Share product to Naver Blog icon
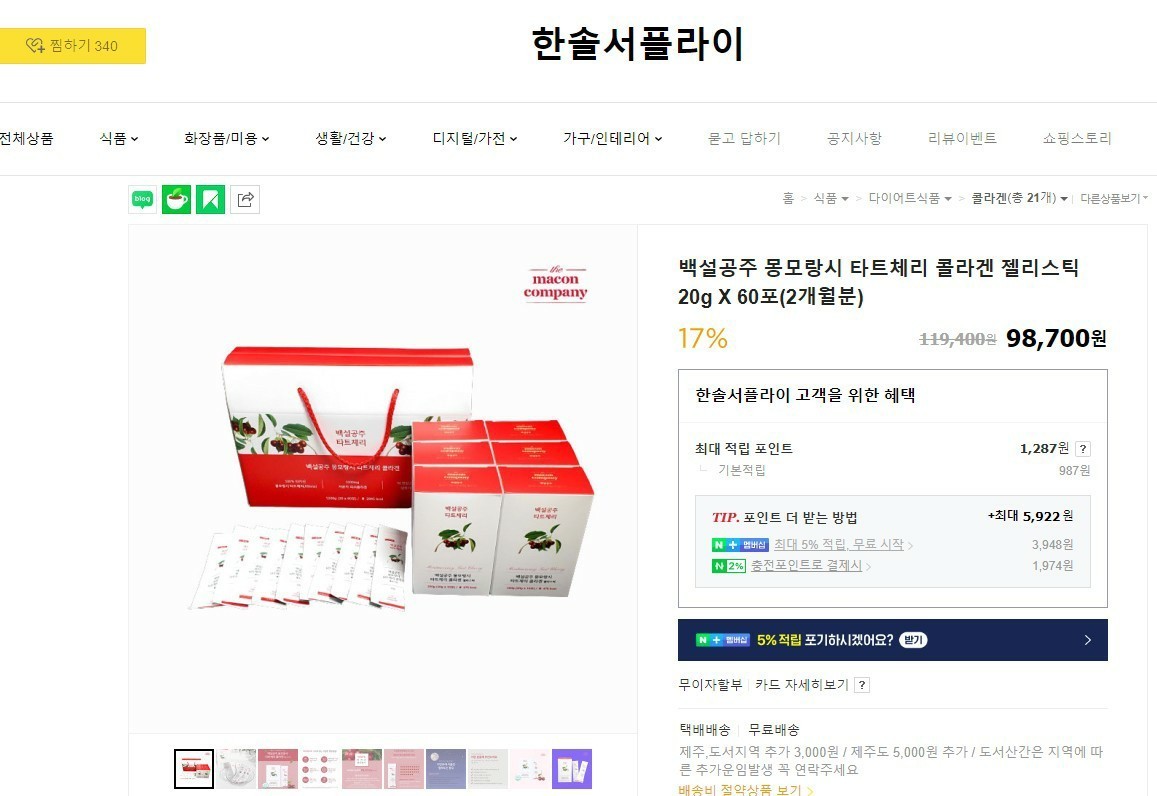 point(142,199)
